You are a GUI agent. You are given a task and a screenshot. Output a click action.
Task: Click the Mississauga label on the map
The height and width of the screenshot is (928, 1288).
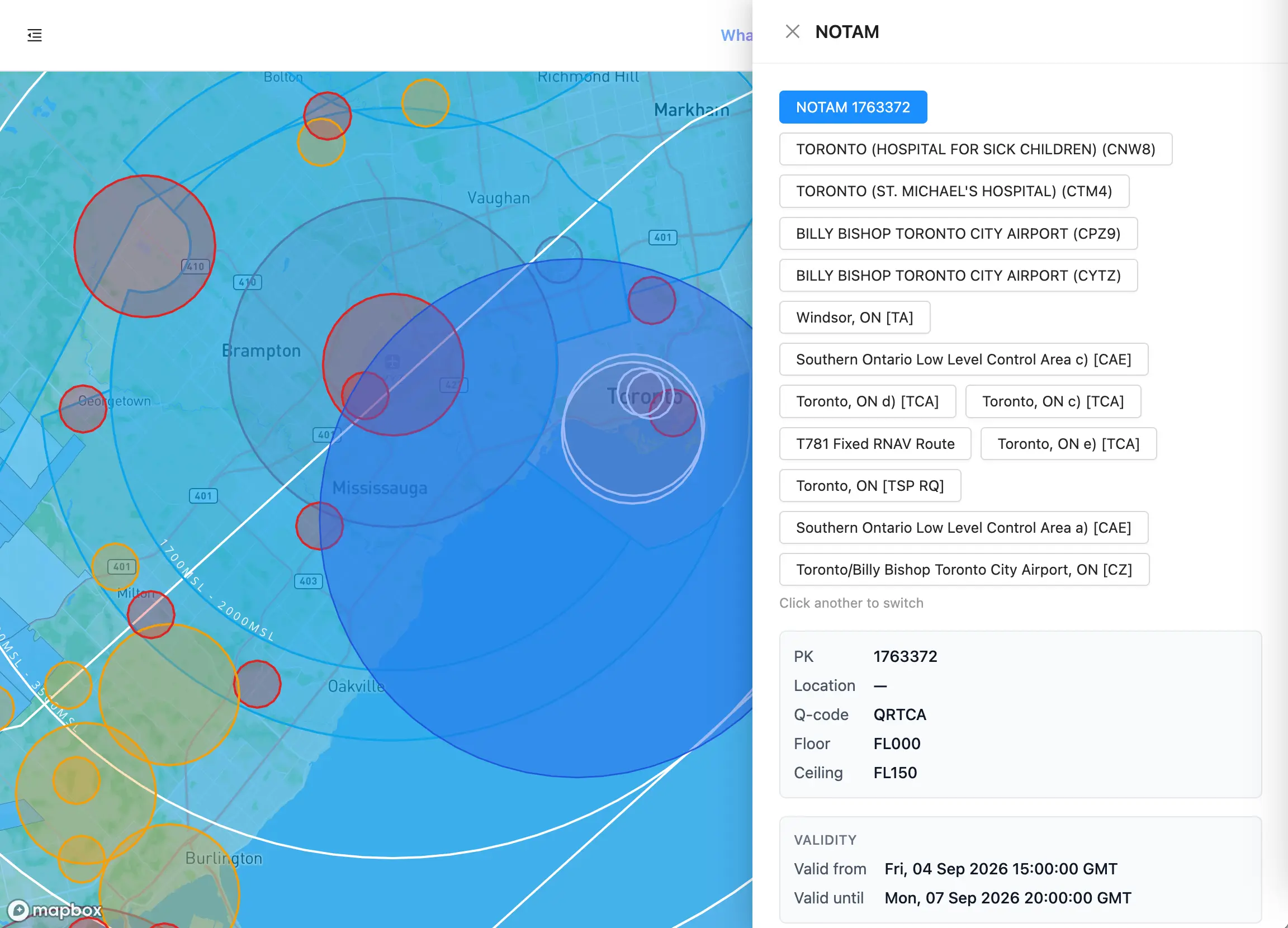tap(380, 488)
